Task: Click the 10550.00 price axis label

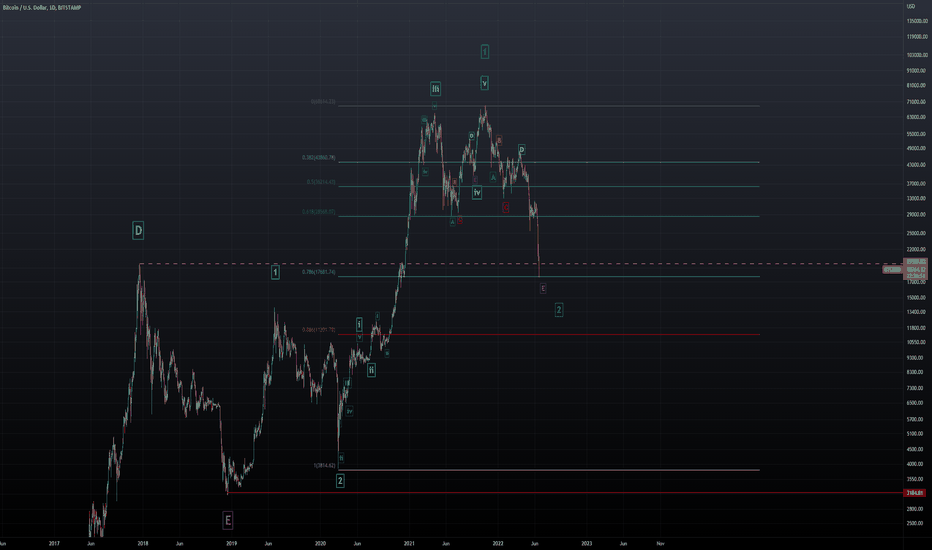Action: click(916, 342)
